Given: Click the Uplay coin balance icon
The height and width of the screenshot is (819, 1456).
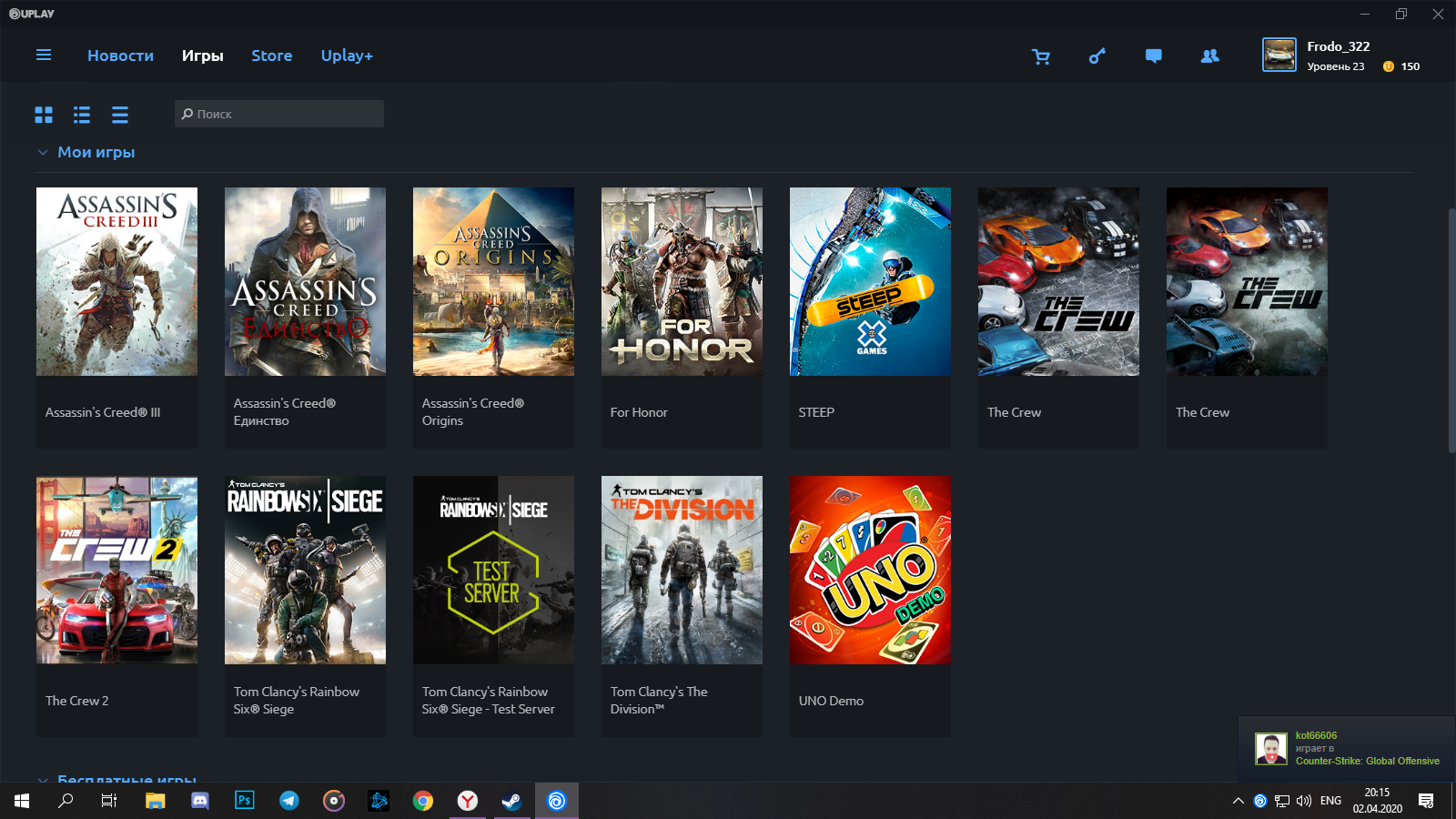Looking at the screenshot, I should coord(1389,66).
